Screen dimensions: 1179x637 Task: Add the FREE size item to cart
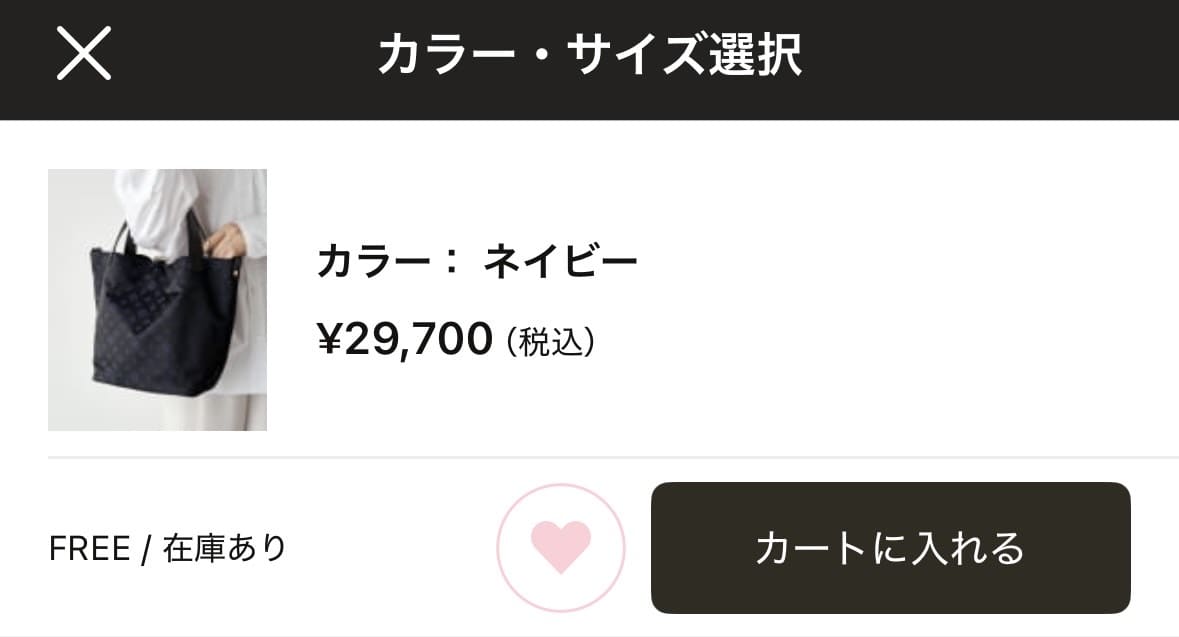pyautogui.click(x=890, y=548)
